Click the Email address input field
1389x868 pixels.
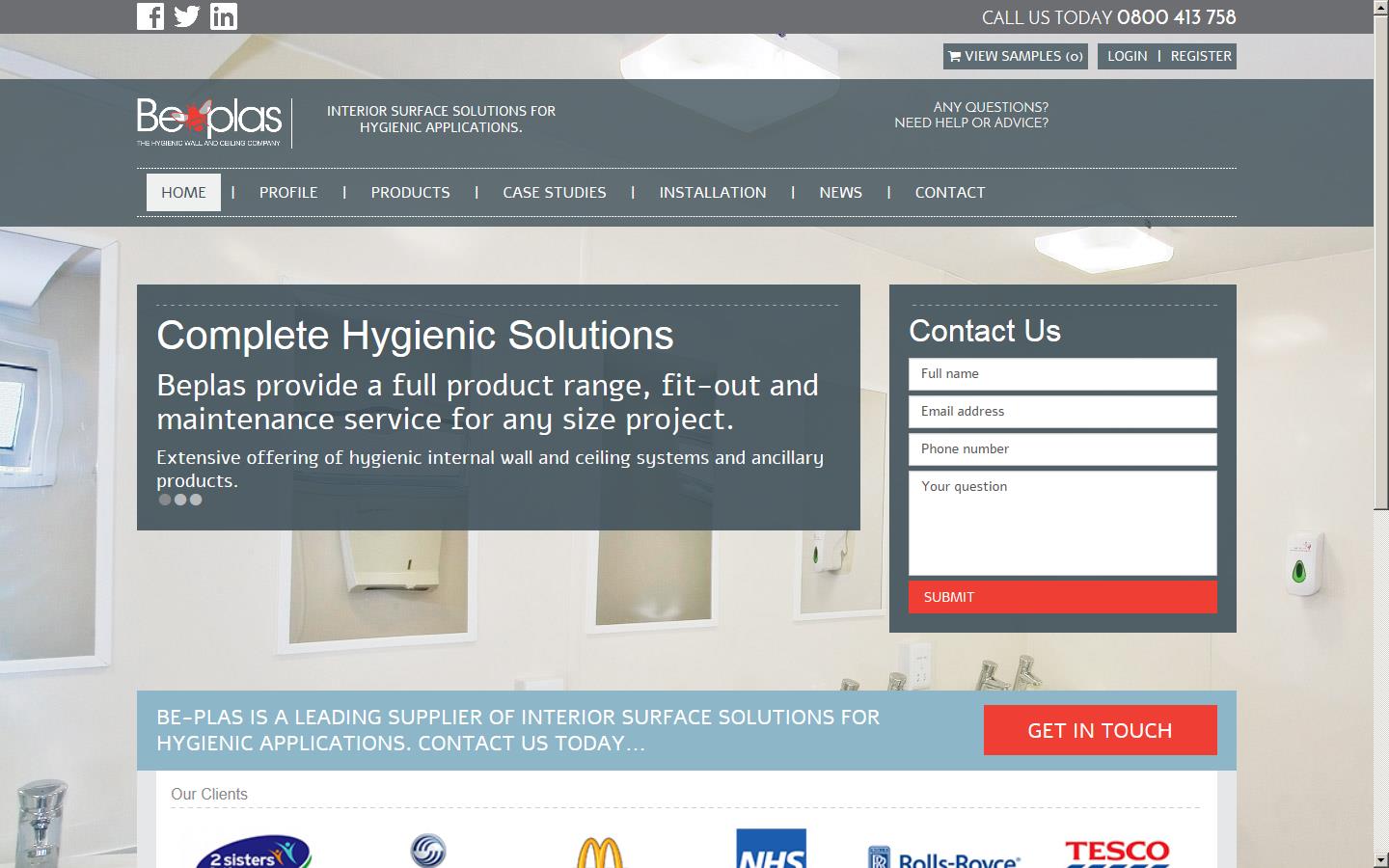1062,412
